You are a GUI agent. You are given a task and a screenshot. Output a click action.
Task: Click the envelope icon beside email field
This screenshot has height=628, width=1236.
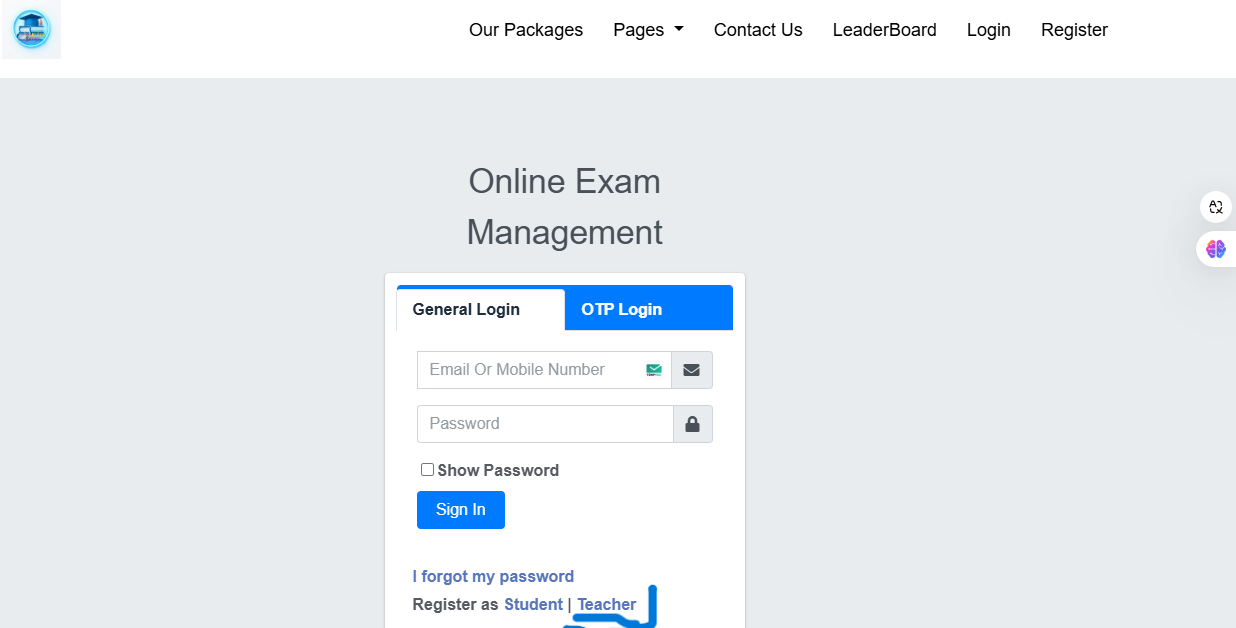coord(691,370)
